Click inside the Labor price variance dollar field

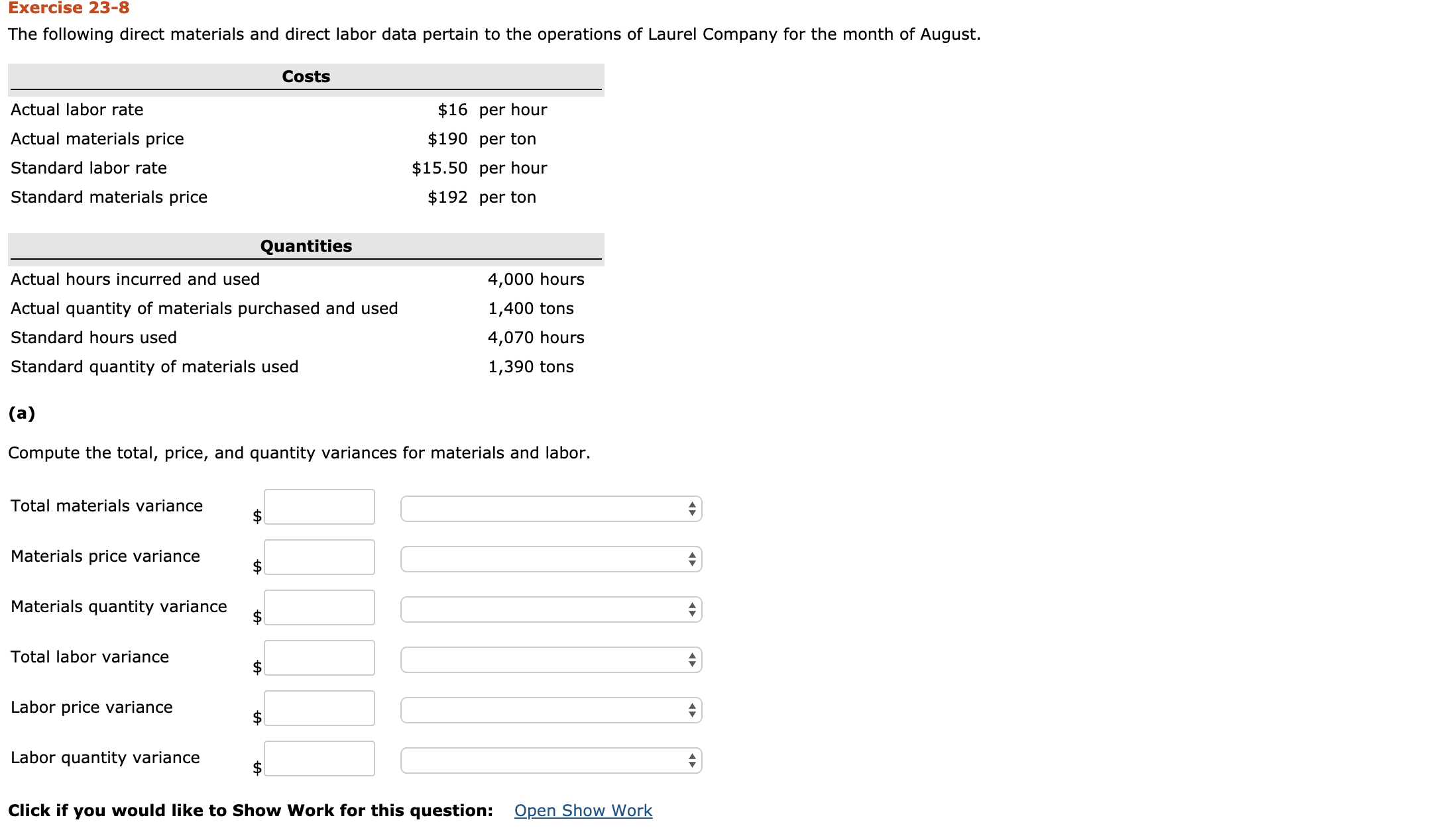[x=319, y=708]
